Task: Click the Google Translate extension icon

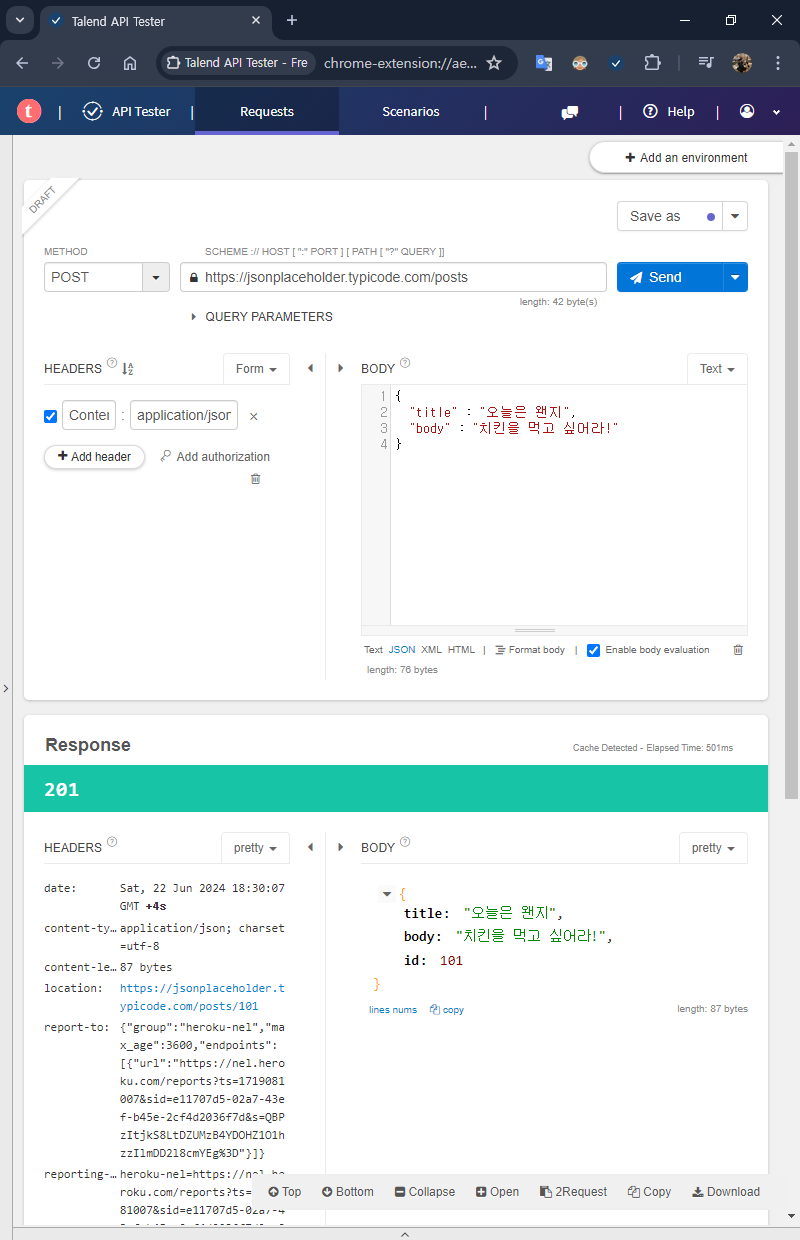Action: click(544, 62)
